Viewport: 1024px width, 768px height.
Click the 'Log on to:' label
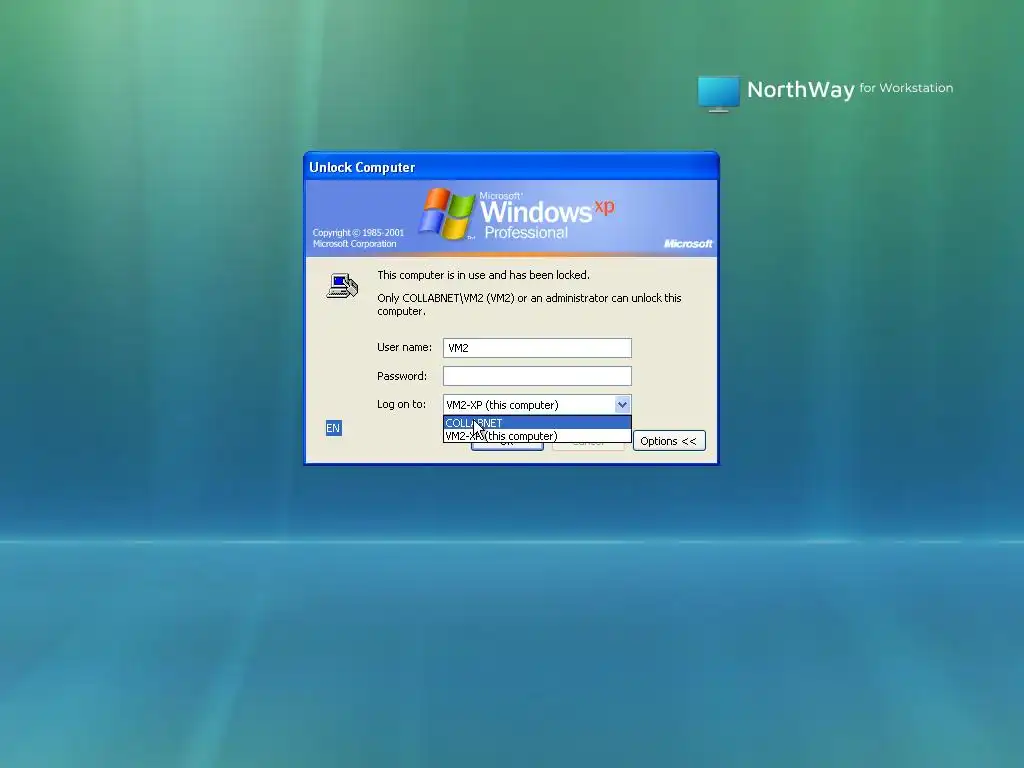click(x=401, y=404)
